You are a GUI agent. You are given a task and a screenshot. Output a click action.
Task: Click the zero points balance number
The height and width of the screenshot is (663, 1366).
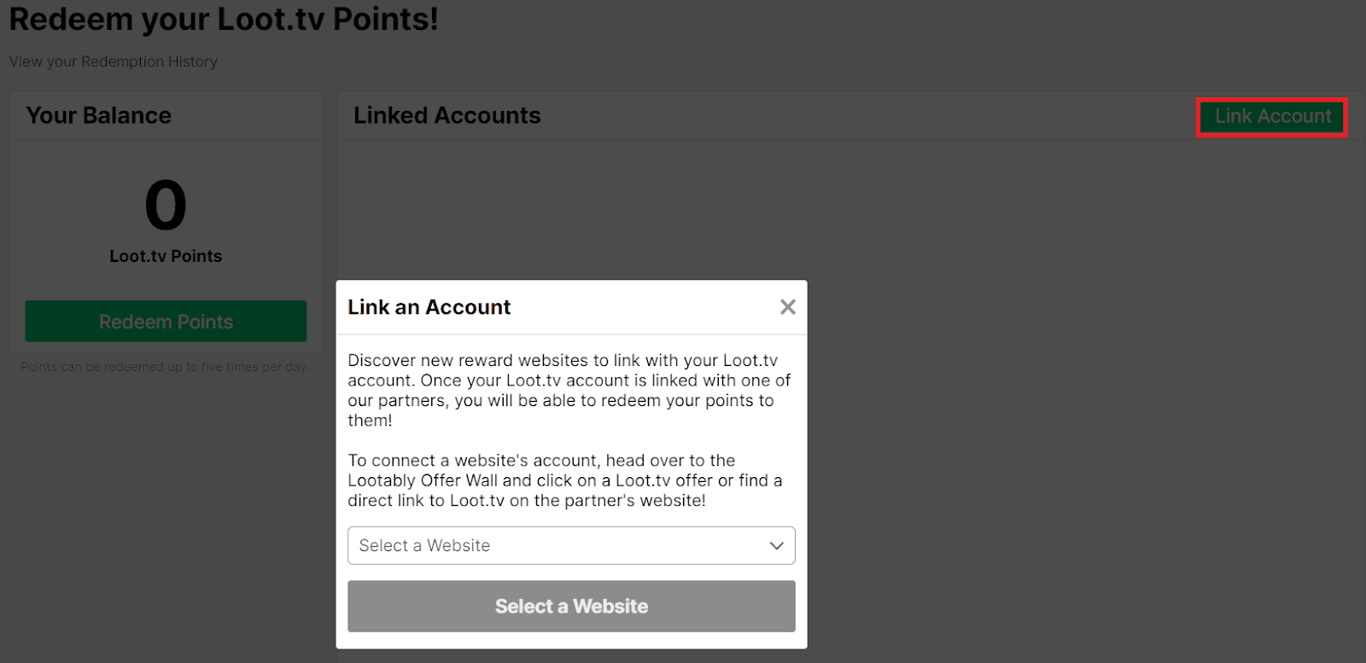[x=165, y=206]
